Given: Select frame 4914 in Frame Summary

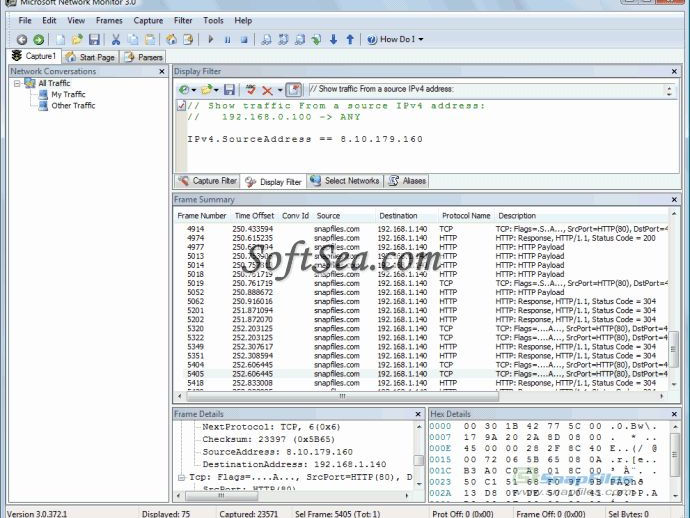Looking at the screenshot, I should 422,229.
